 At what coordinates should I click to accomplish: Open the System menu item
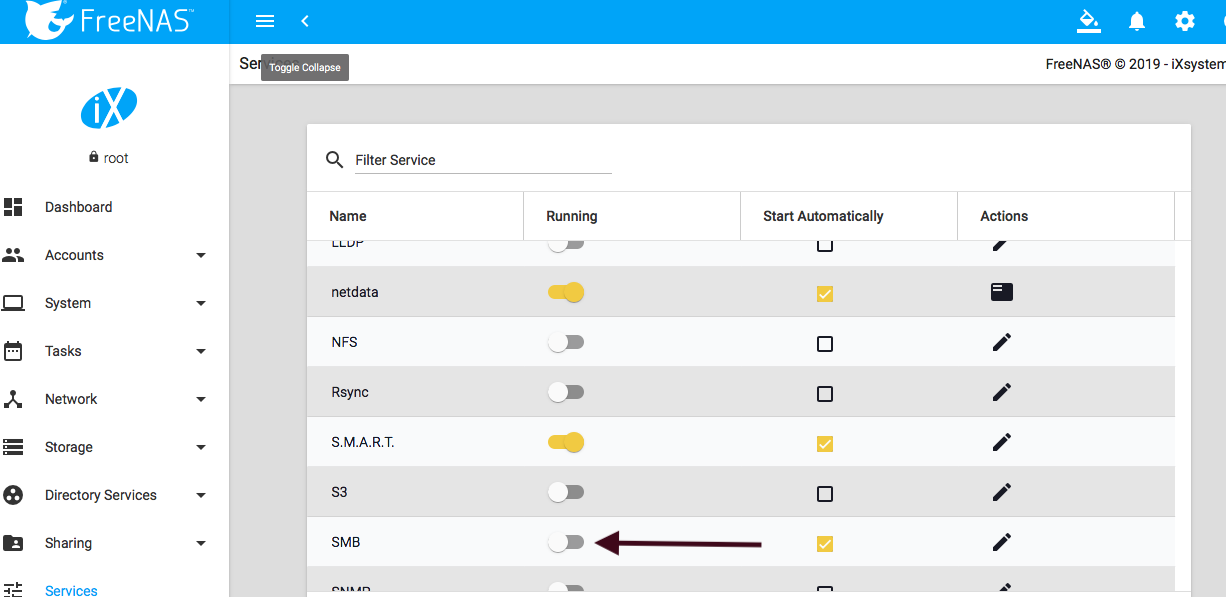(x=68, y=303)
